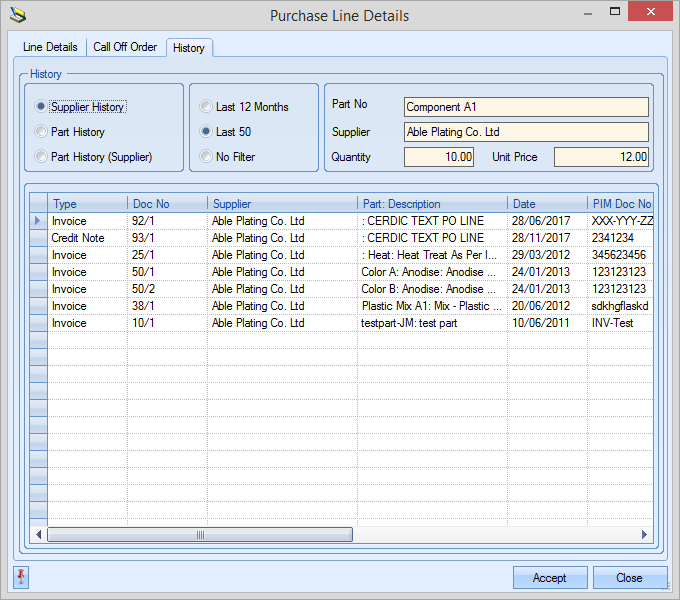680x600 pixels.
Task: Click the Close button at bottom right
Action: [x=629, y=578]
